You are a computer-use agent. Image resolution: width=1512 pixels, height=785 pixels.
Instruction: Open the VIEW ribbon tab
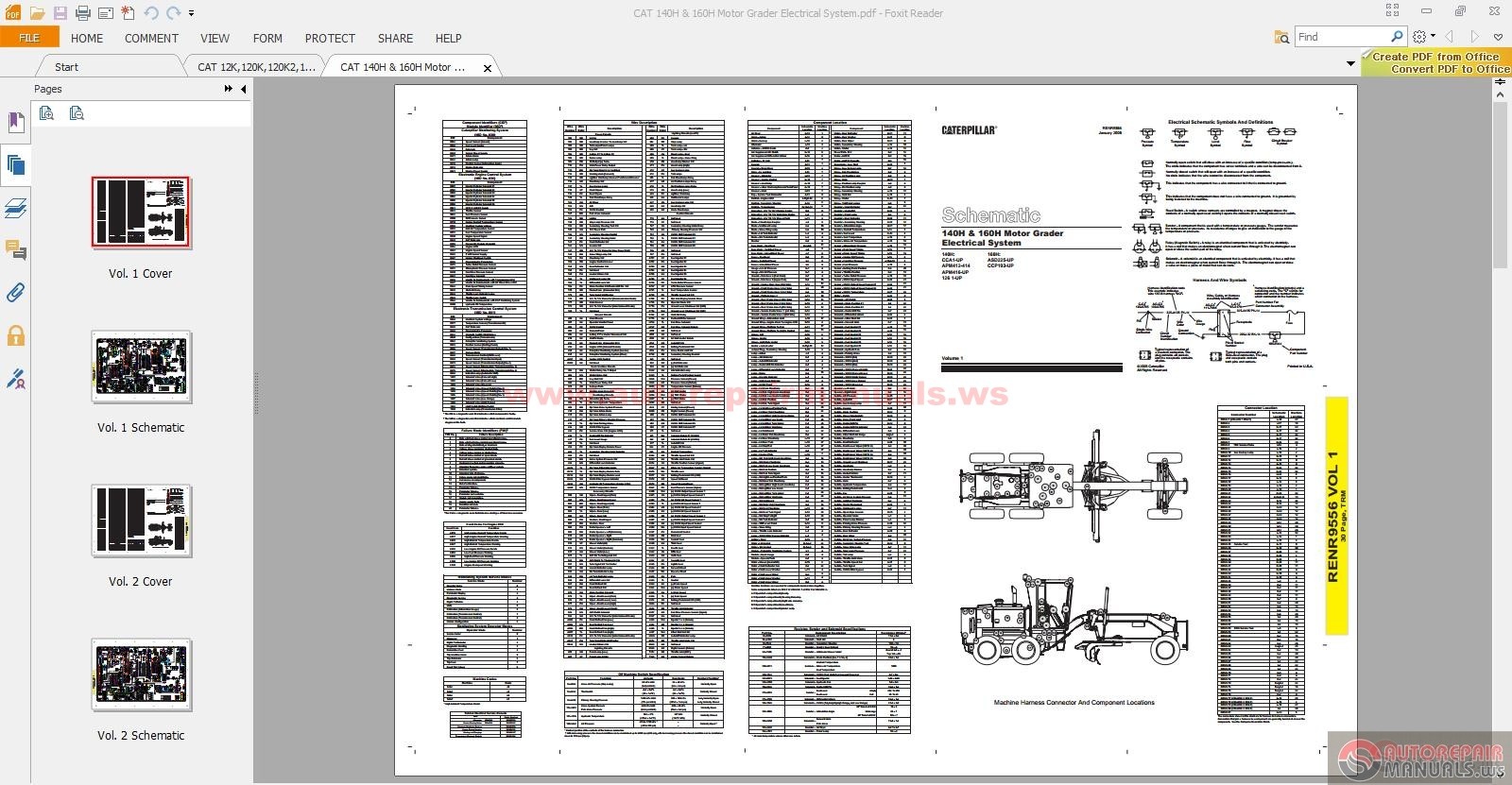click(215, 39)
